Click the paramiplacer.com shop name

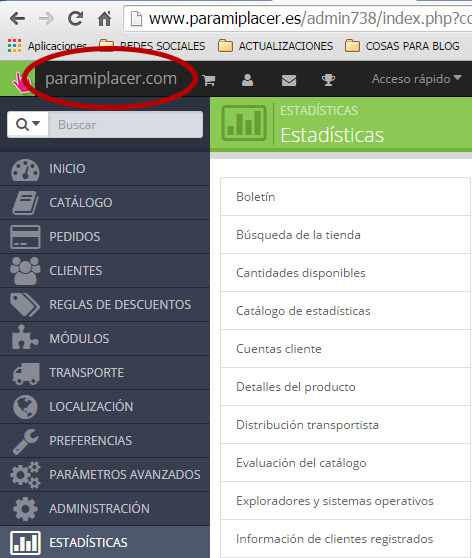click(x=111, y=79)
